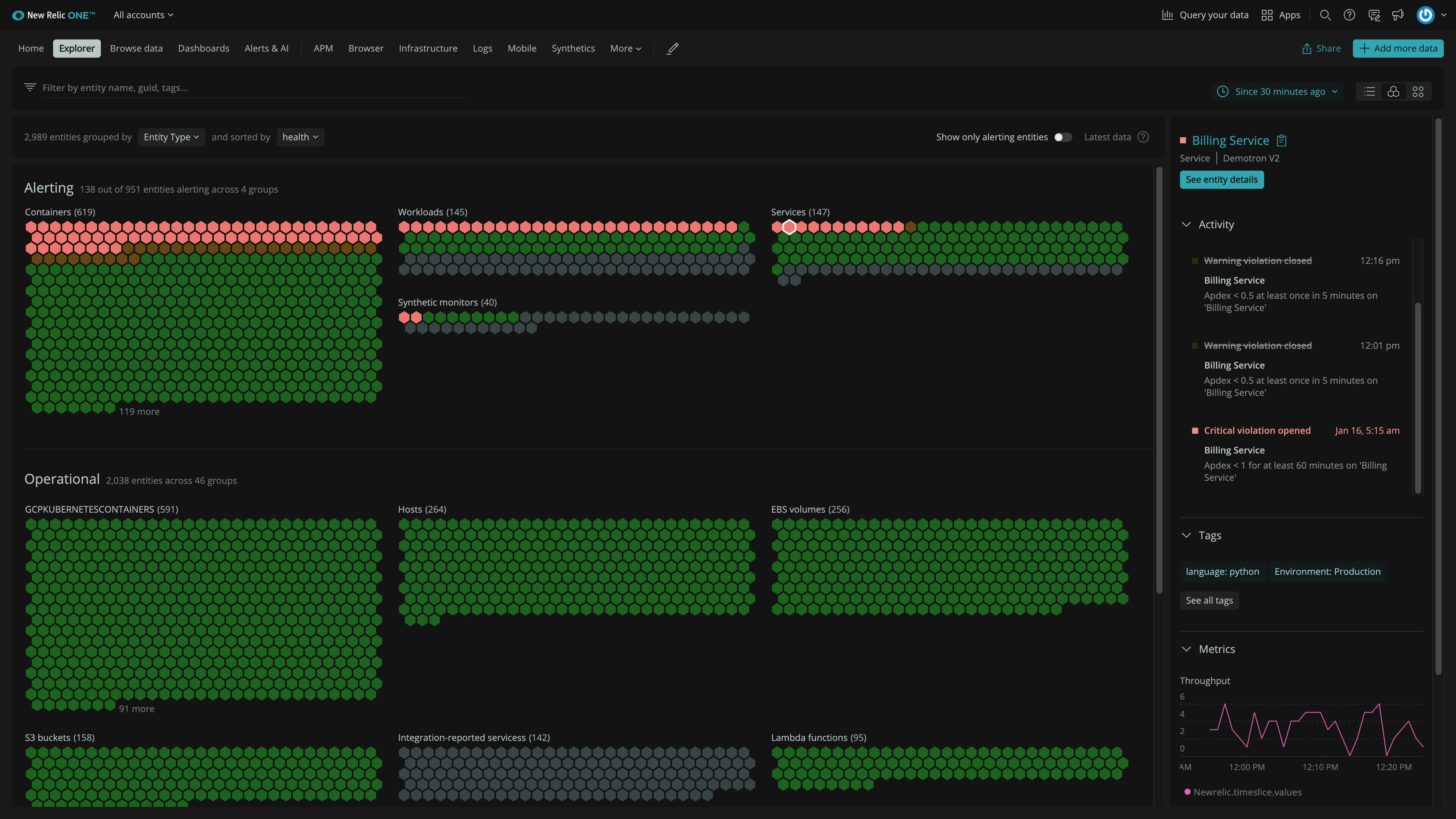Click first red hexagon in Workloads
Image resolution: width=1456 pixels, height=819 pixels.
(403, 227)
